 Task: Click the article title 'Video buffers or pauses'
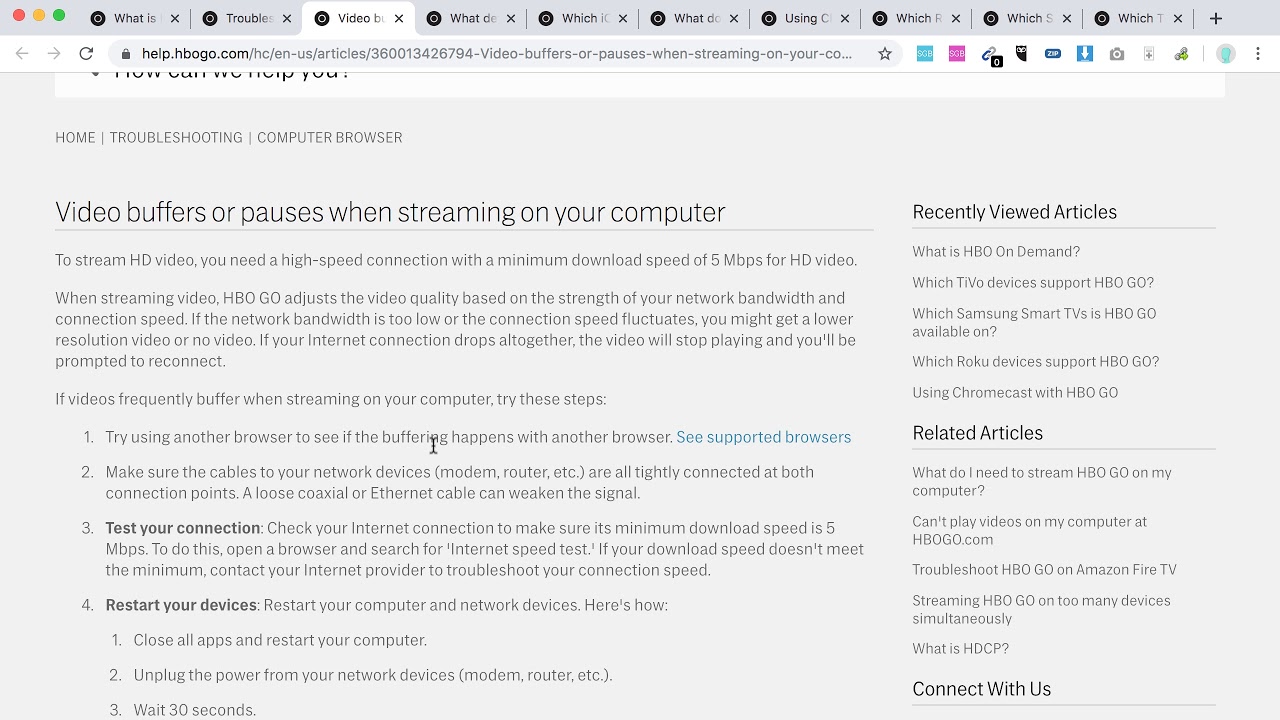[x=390, y=212]
